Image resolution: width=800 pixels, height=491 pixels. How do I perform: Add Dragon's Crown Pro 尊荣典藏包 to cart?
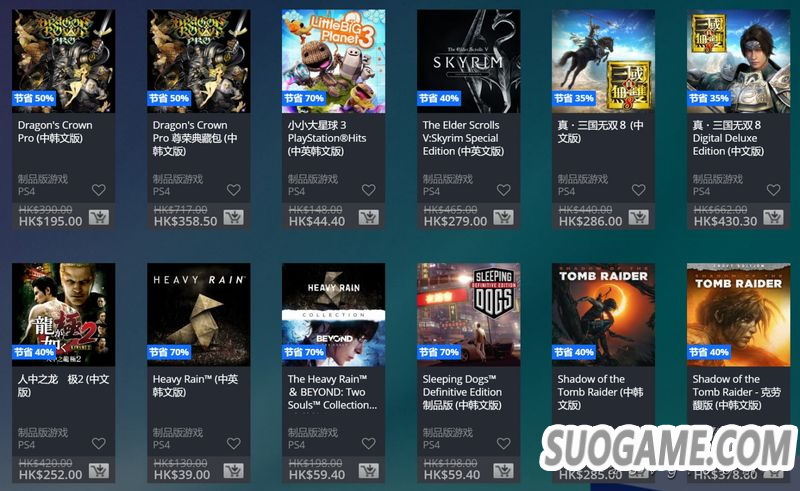[234, 218]
